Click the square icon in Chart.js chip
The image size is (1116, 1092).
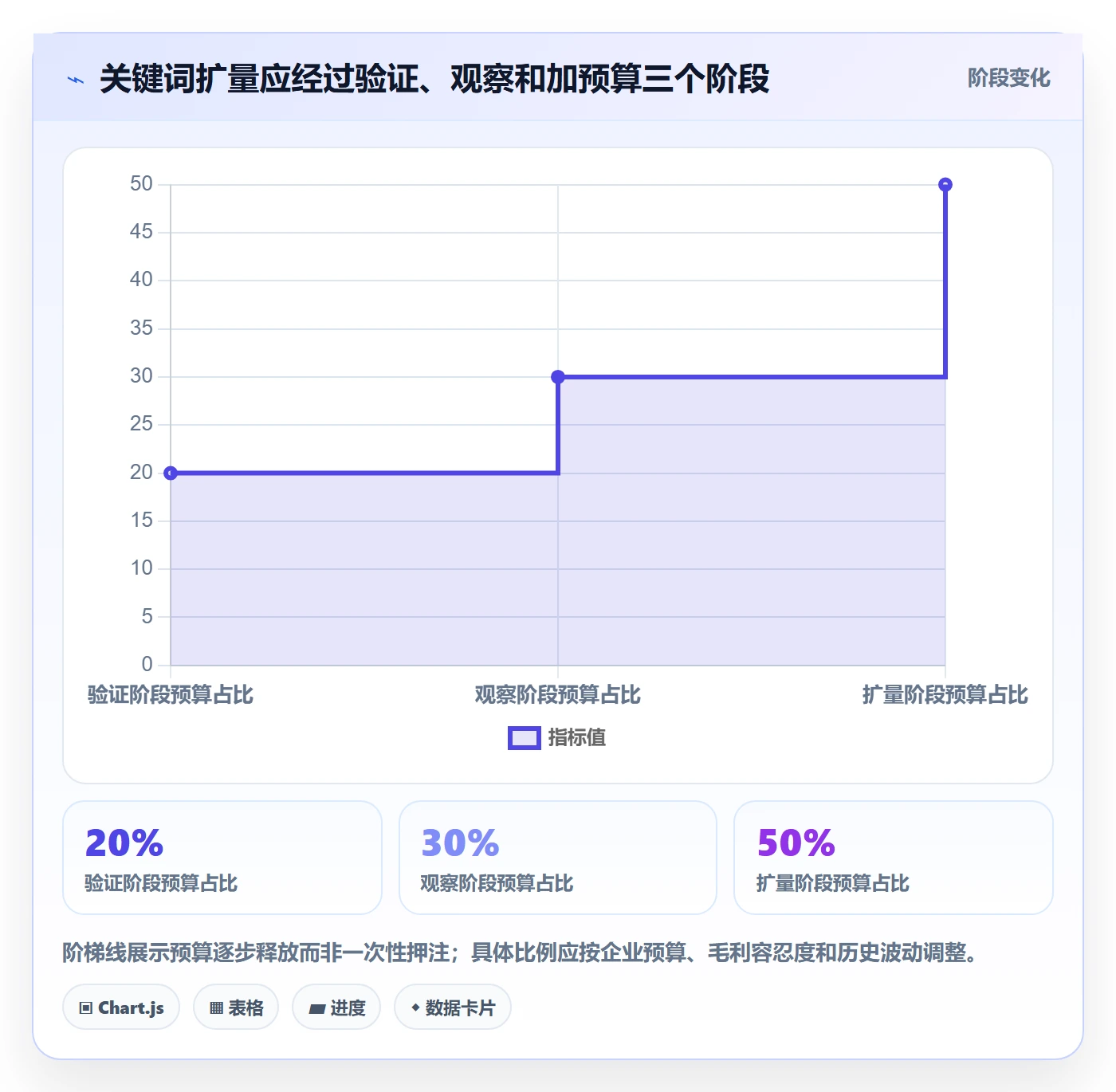pos(86,1008)
